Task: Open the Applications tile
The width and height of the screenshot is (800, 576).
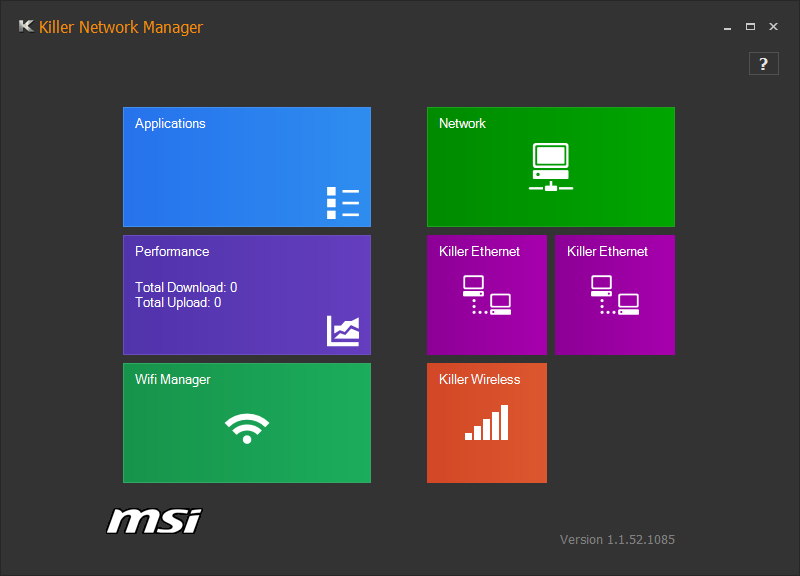Action: 247,167
